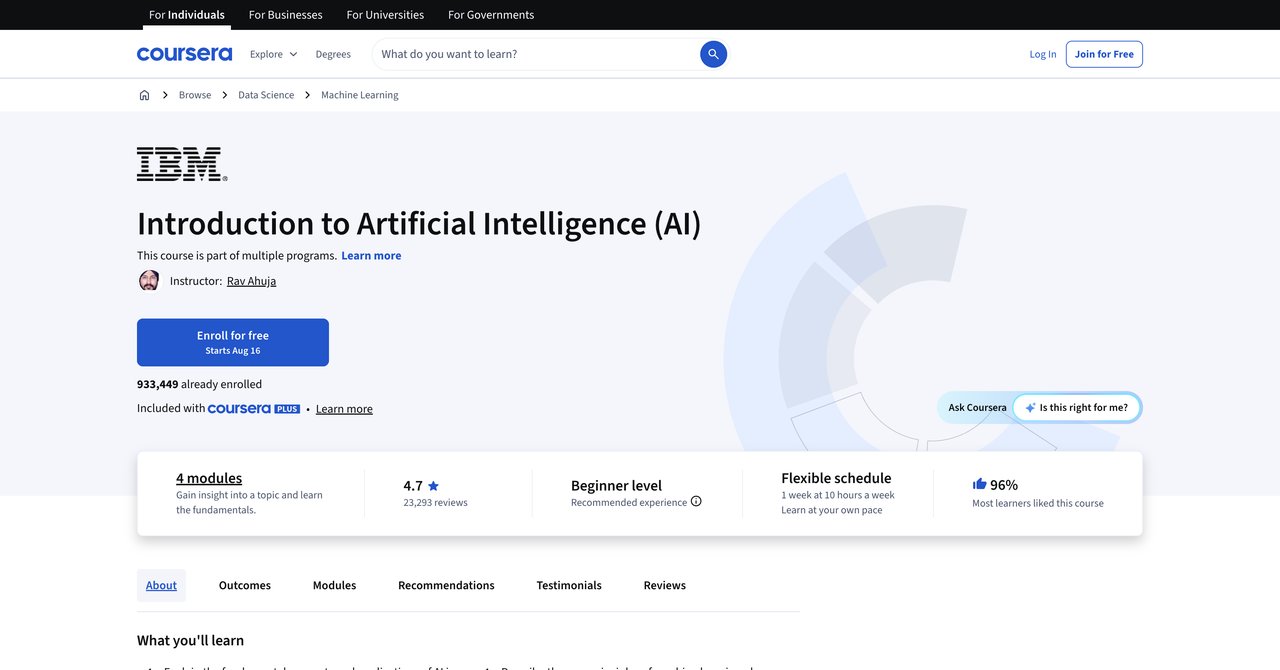
Task: Open the 4 modules link
Action: click(209, 478)
